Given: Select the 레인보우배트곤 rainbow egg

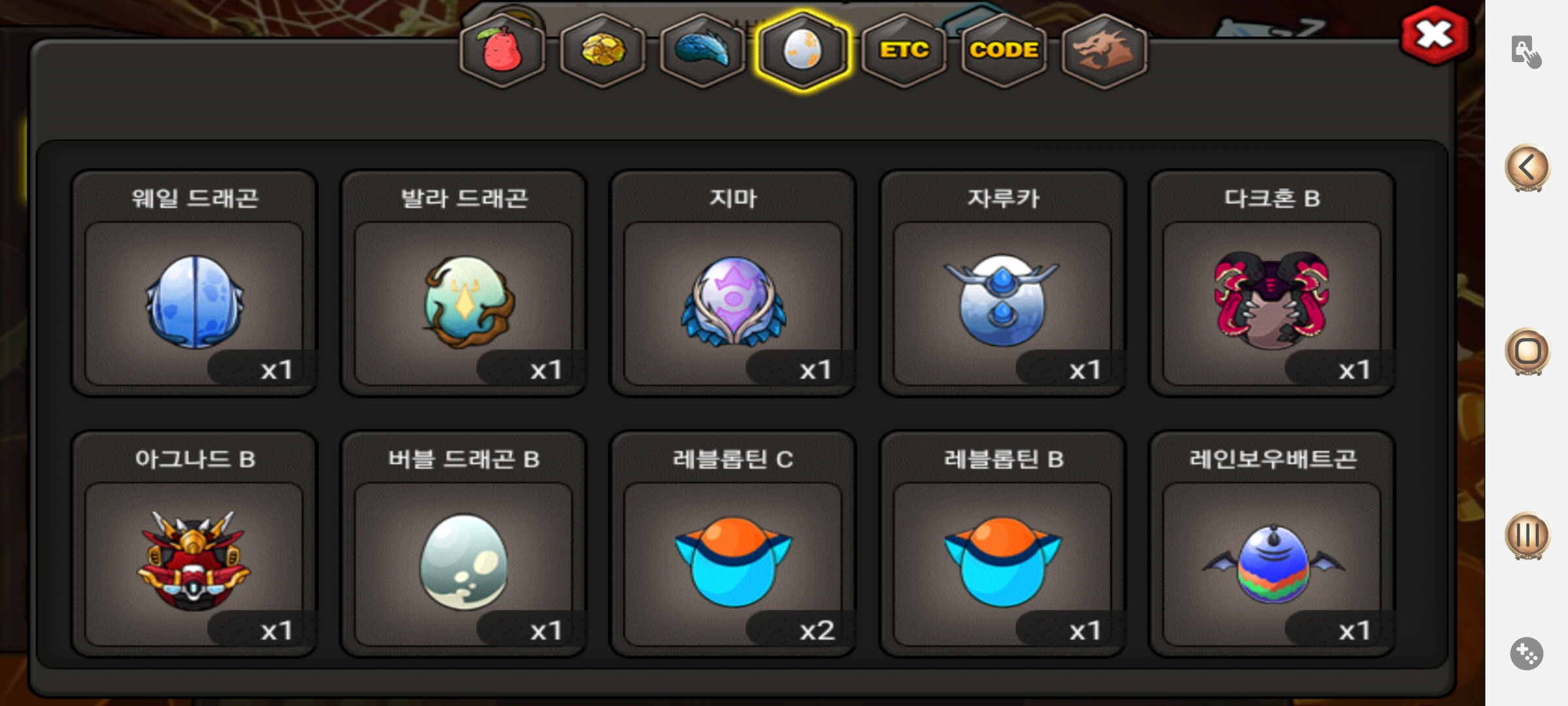Looking at the screenshot, I should coord(1272,544).
